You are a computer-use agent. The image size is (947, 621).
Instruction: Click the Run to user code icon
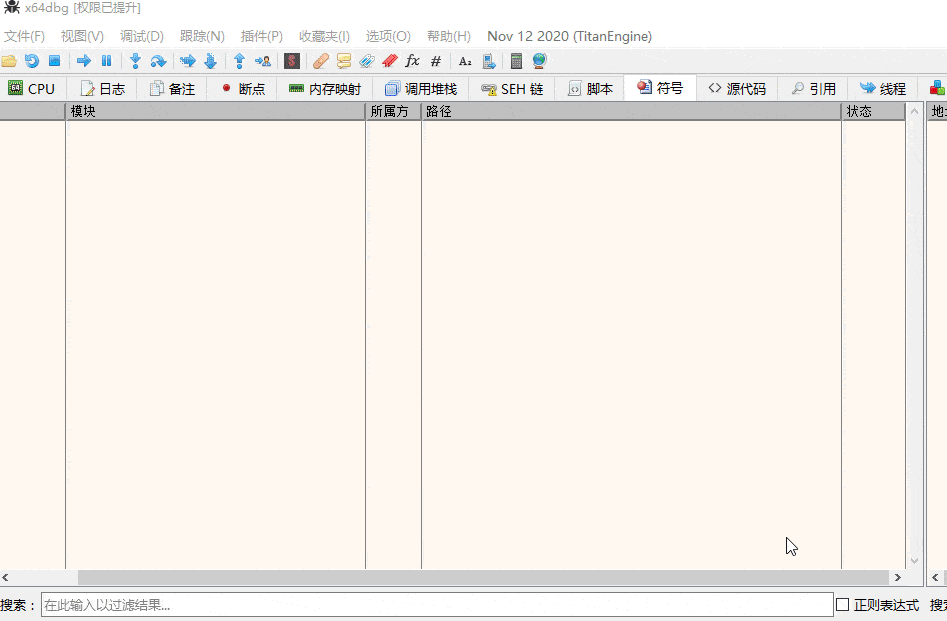[263, 61]
